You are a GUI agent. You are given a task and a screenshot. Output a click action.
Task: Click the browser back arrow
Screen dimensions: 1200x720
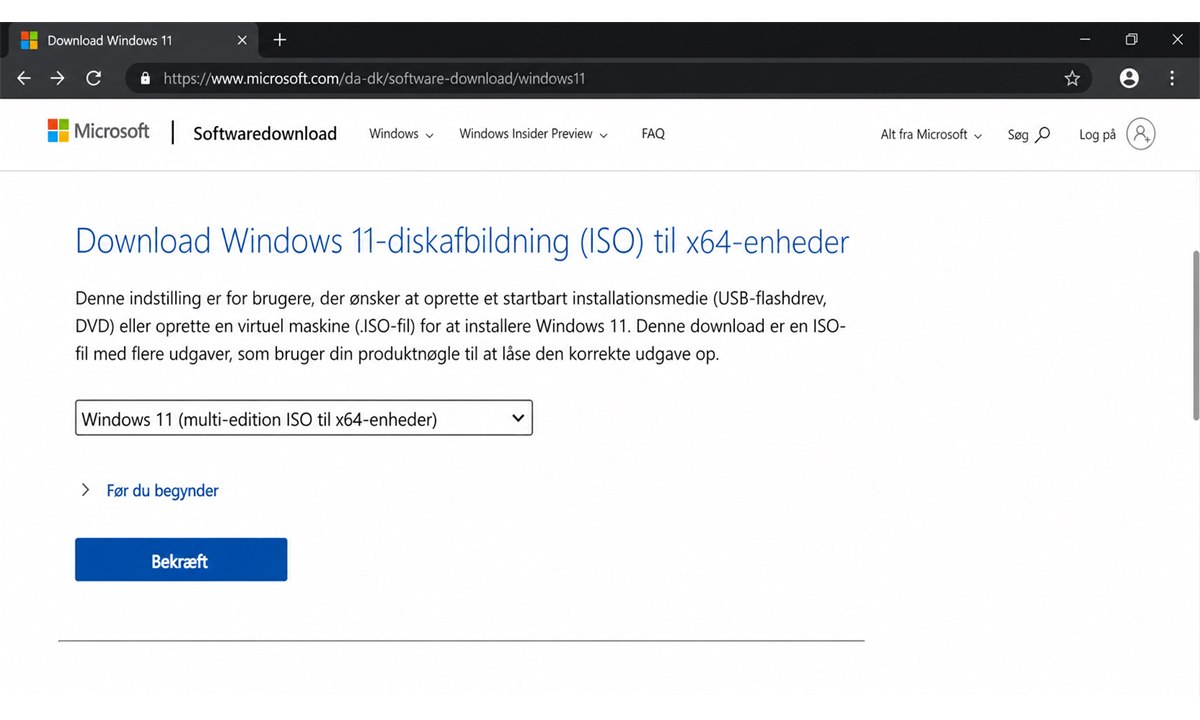[24, 78]
